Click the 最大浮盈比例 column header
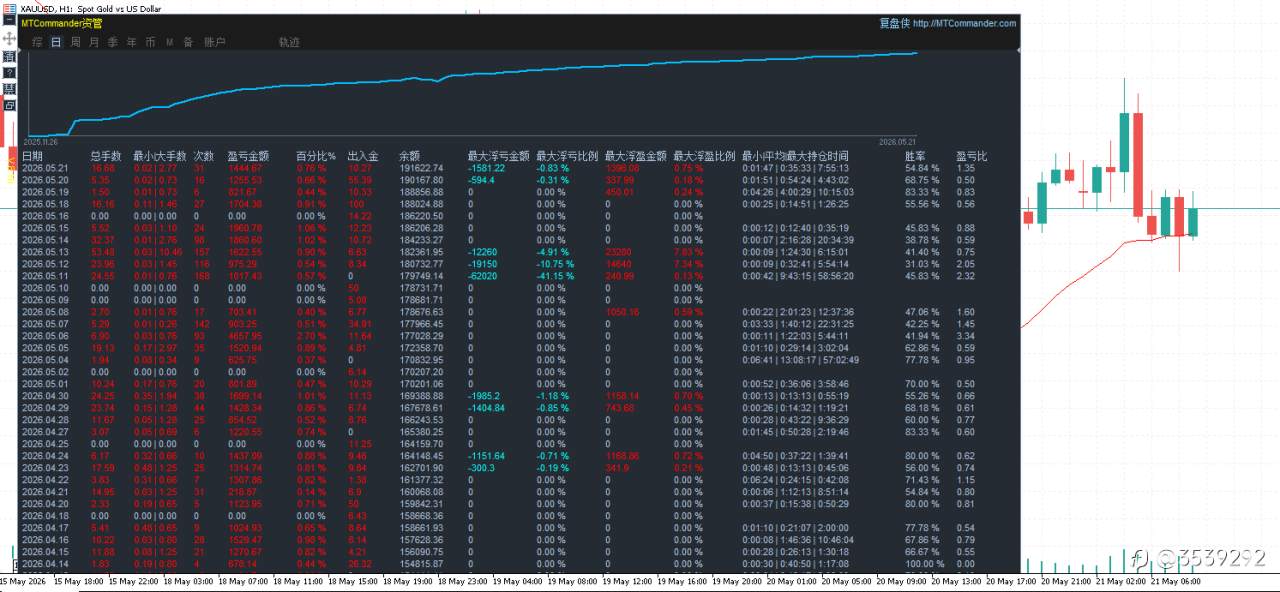 coord(704,156)
